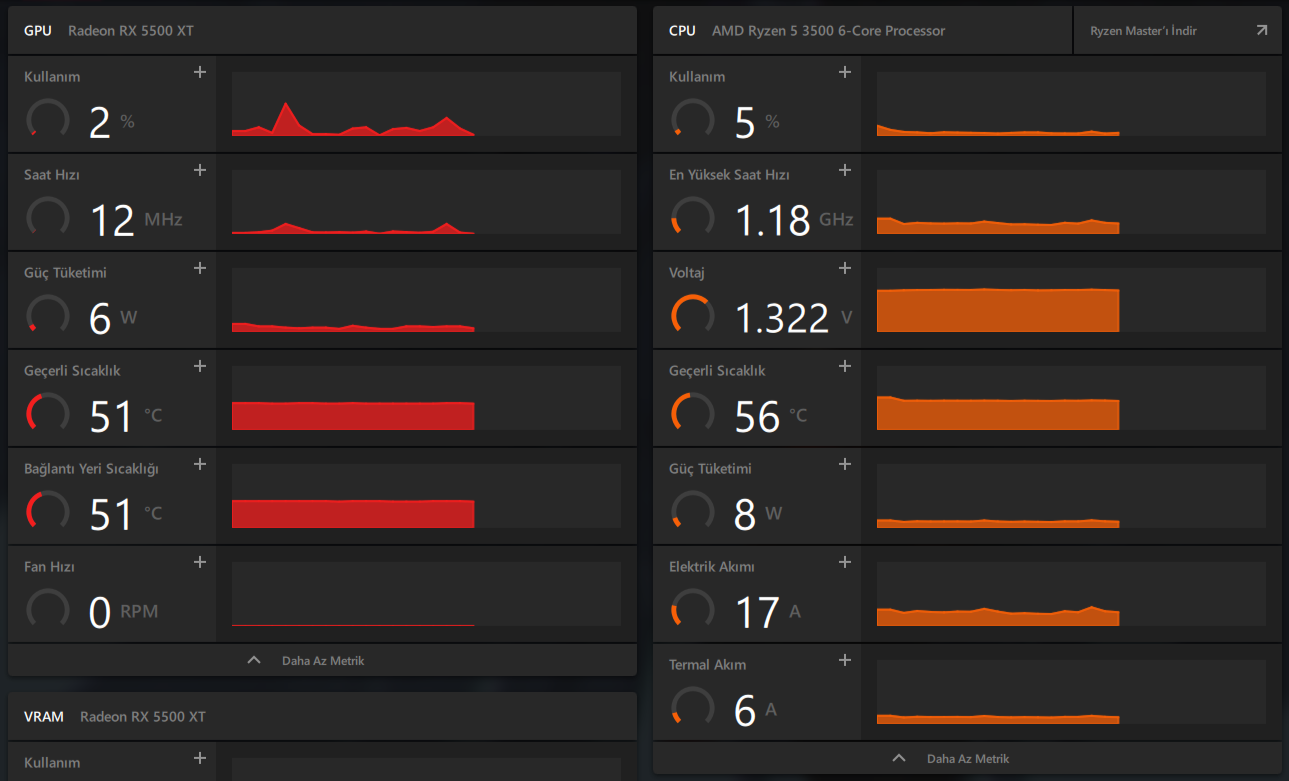Select the Voltaj orange history graph

[1071, 300]
